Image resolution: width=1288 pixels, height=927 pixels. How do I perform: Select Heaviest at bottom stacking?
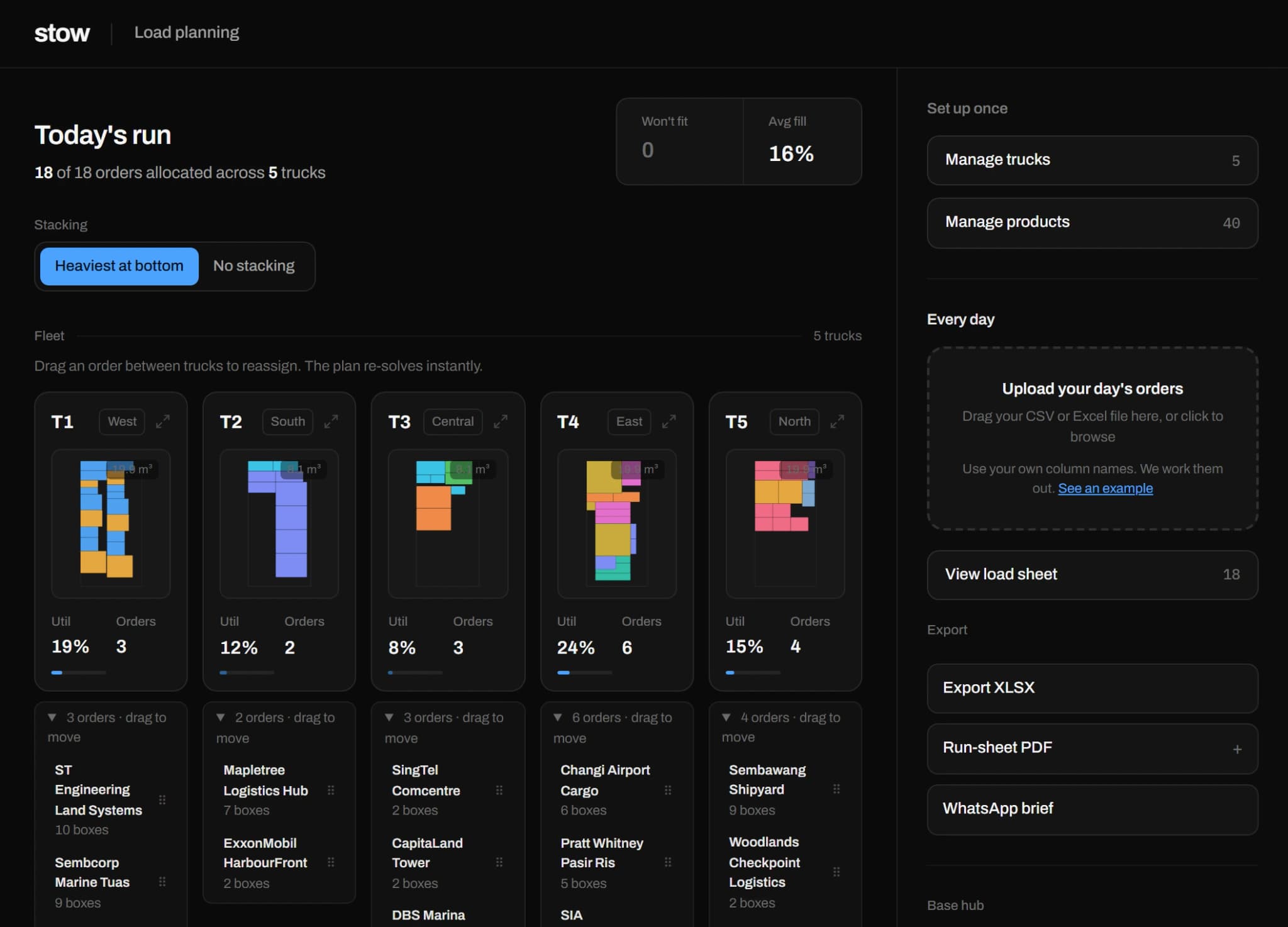pos(119,266)
